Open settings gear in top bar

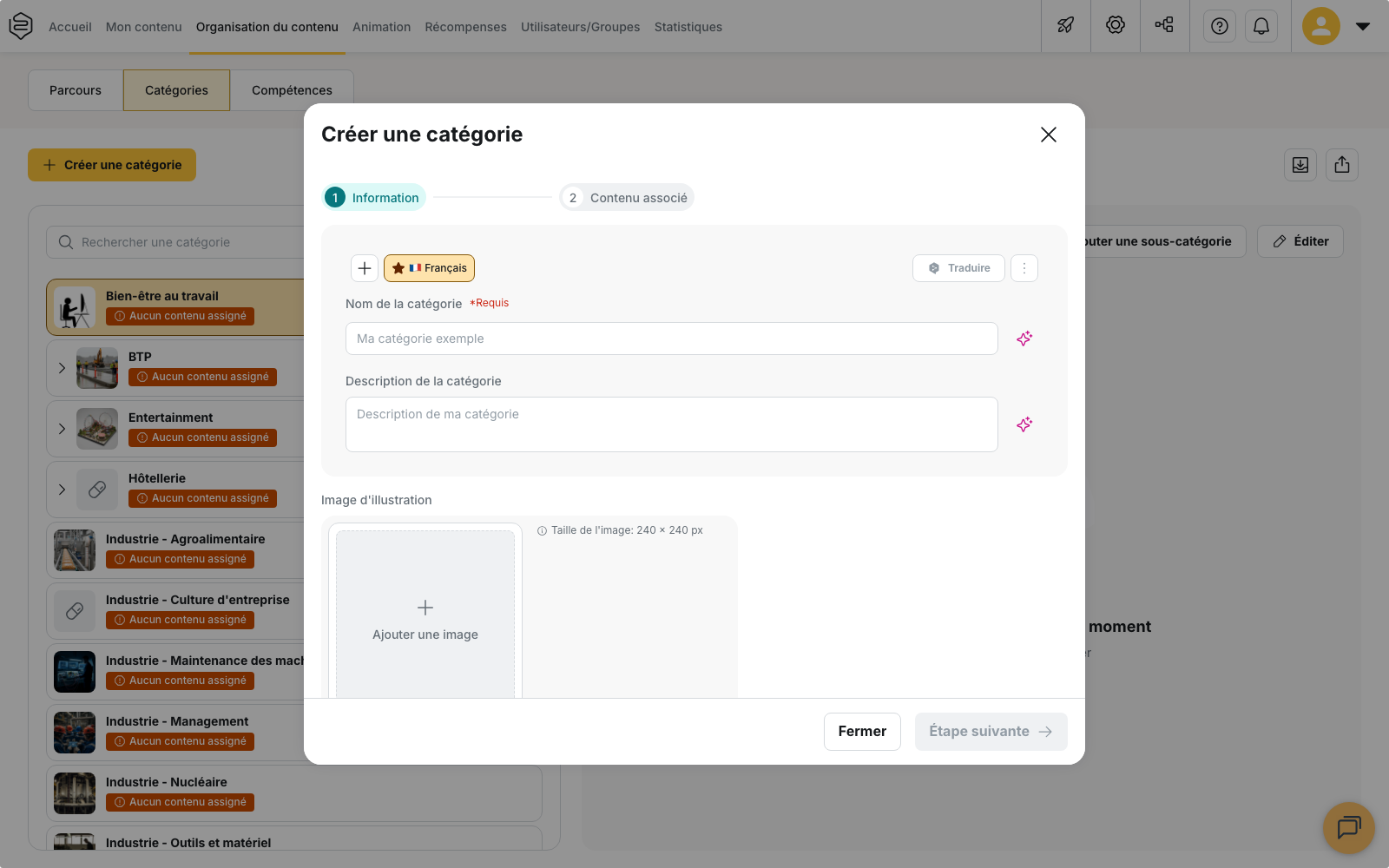pos(1116,26)
